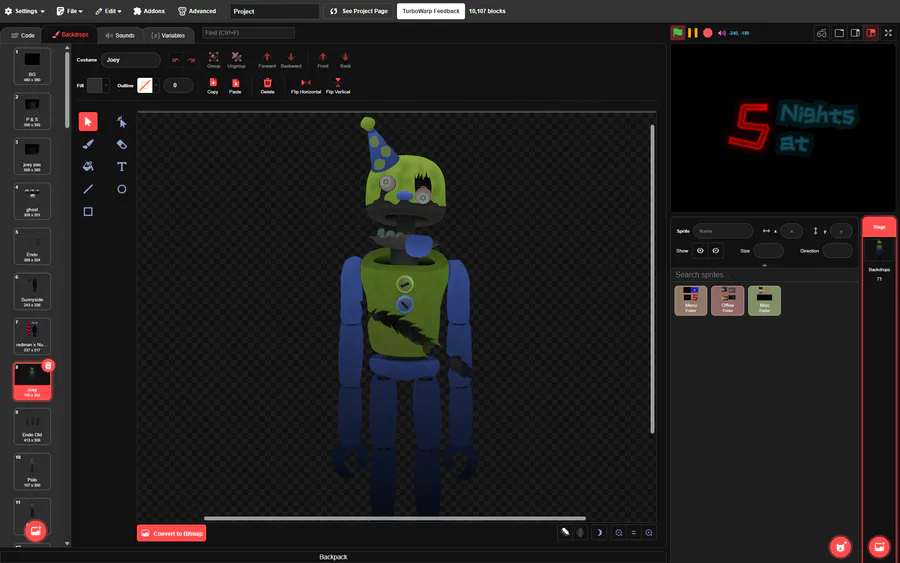This screenshot has width=900, height=563.
Task: Click See Project Page button
Action: click(x=359, y=11)
